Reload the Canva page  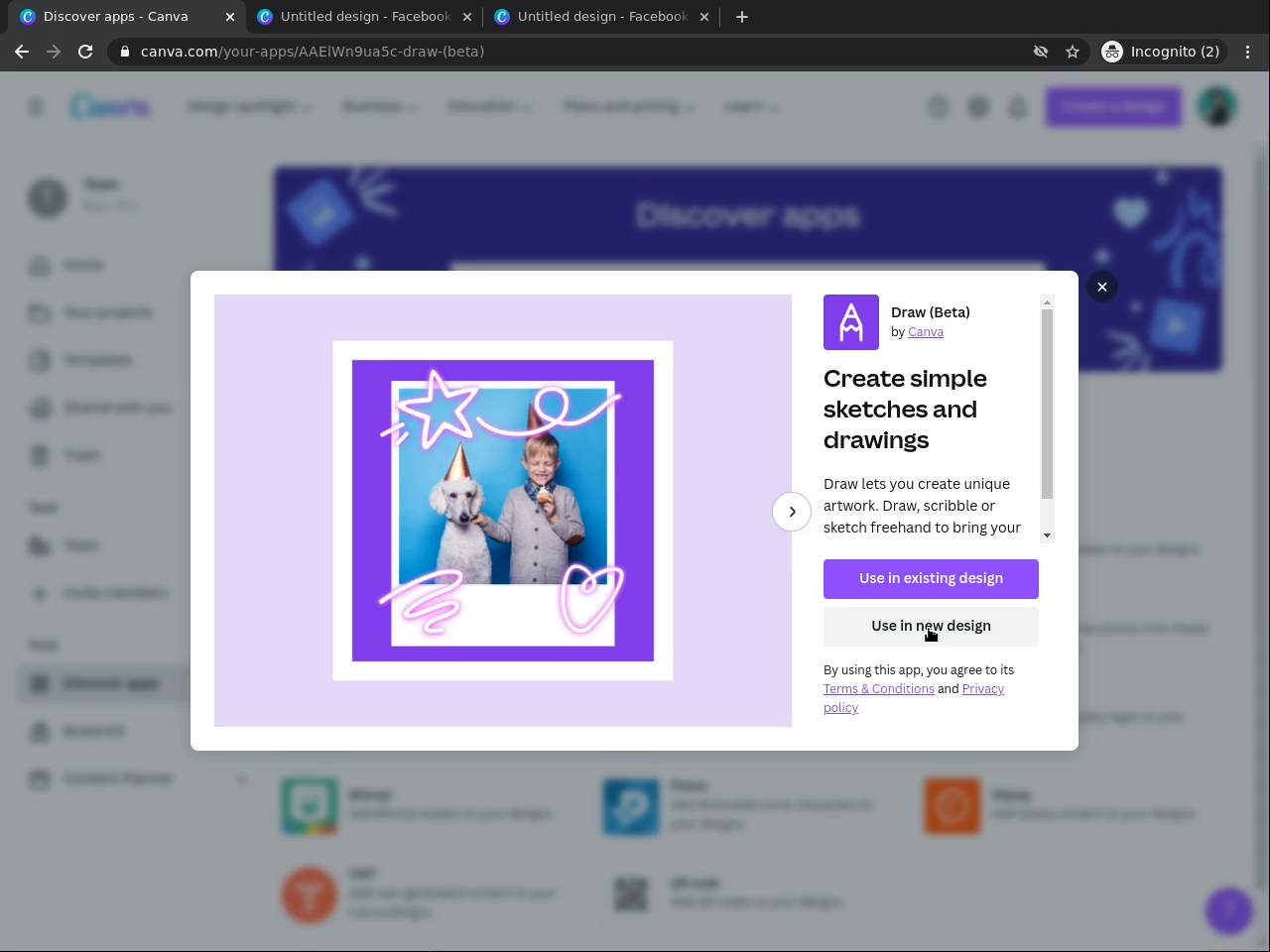click(x=85, y=52)
